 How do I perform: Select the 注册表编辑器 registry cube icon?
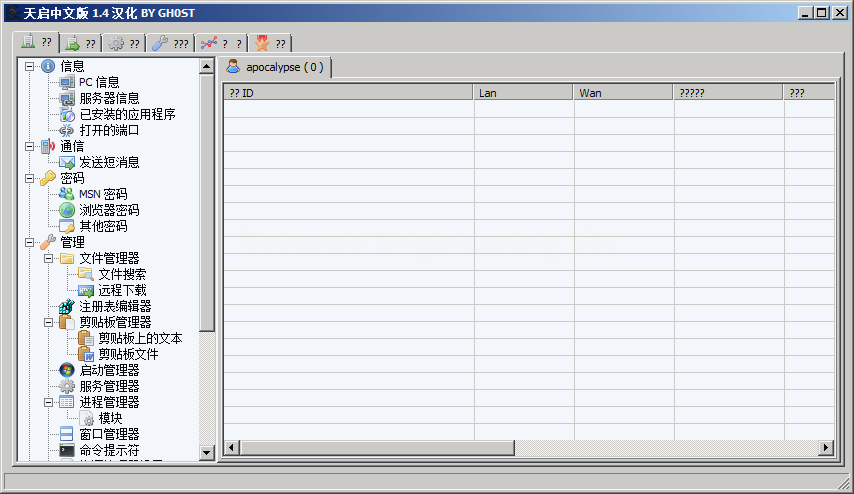pyautogui.click(x=67, y=306)
